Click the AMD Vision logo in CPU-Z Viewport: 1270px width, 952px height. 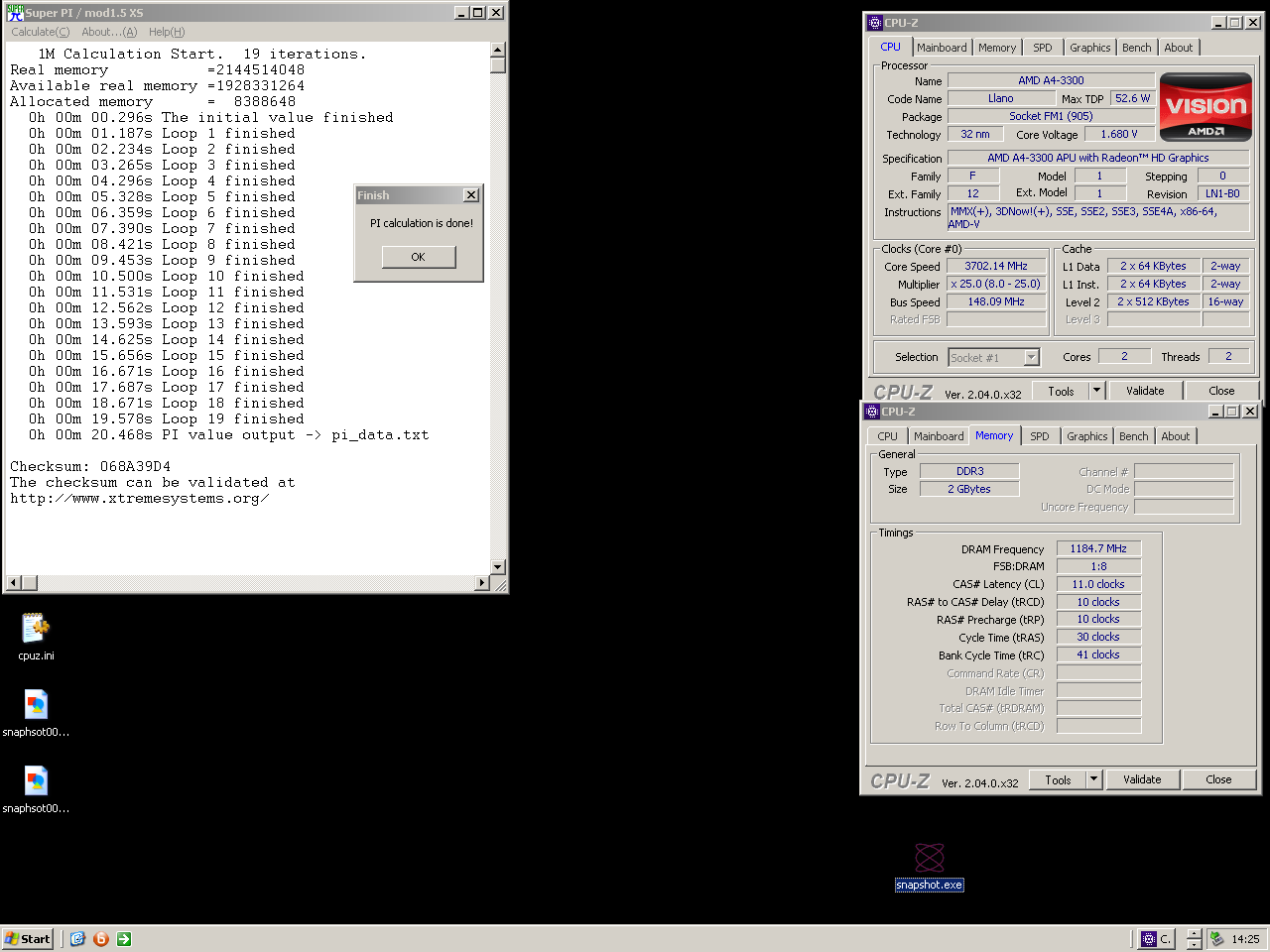(1206, 106)
